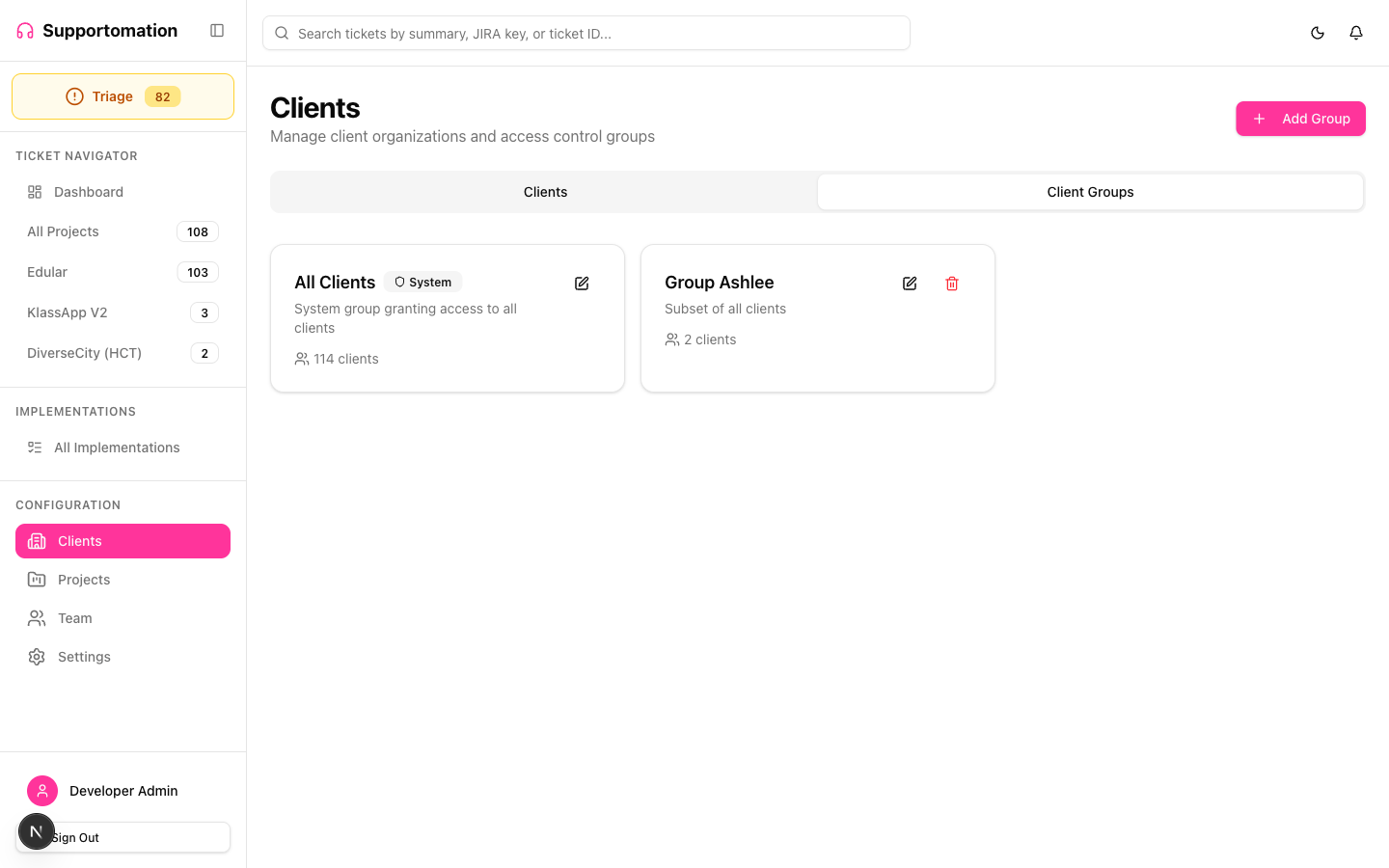Switch to the Clients tab
This screenshot has width=1389, height=868.
[x=545, y=192]
